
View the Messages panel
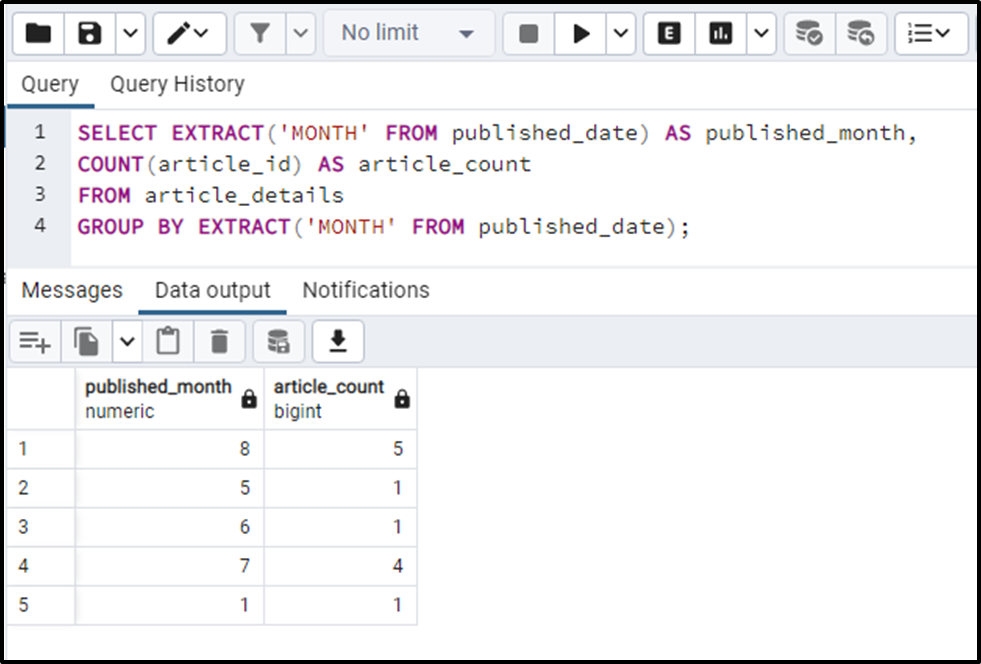tap(71, 290)
